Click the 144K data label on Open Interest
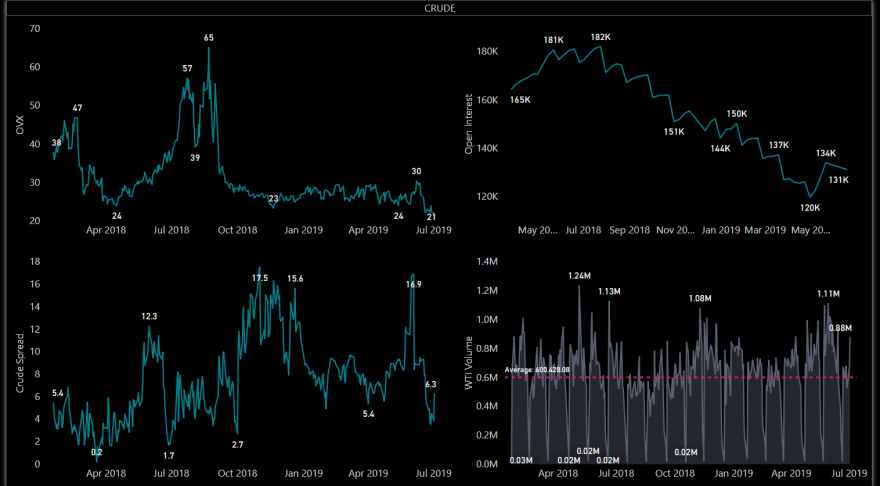 coord(721,149)
